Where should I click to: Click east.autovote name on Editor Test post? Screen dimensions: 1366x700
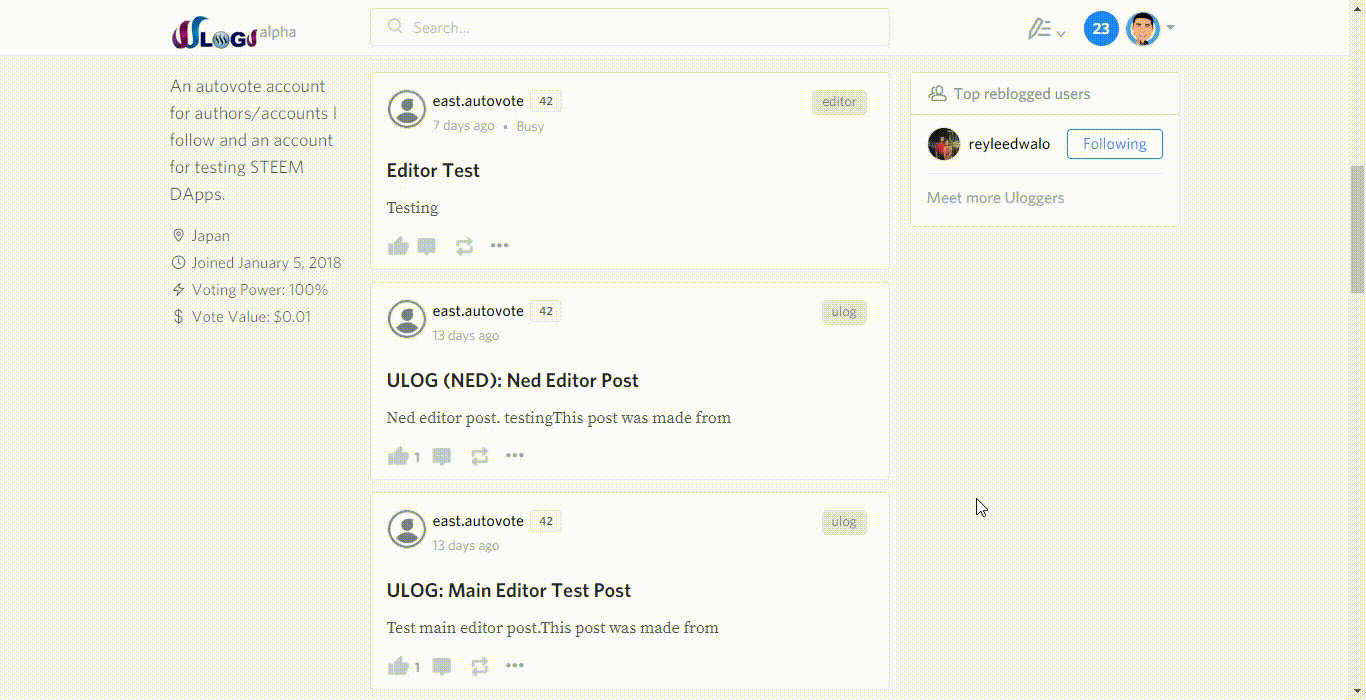pos(478,101)
